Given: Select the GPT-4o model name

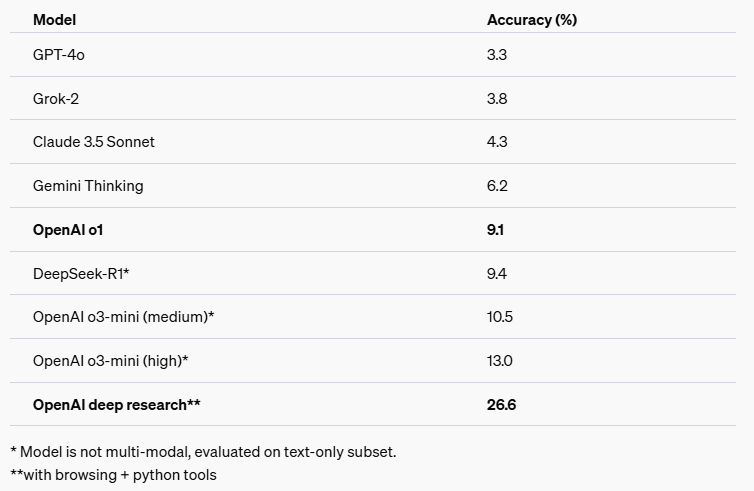Looking at the screenshot, I should pyautogui.click(x=59, y=55).
